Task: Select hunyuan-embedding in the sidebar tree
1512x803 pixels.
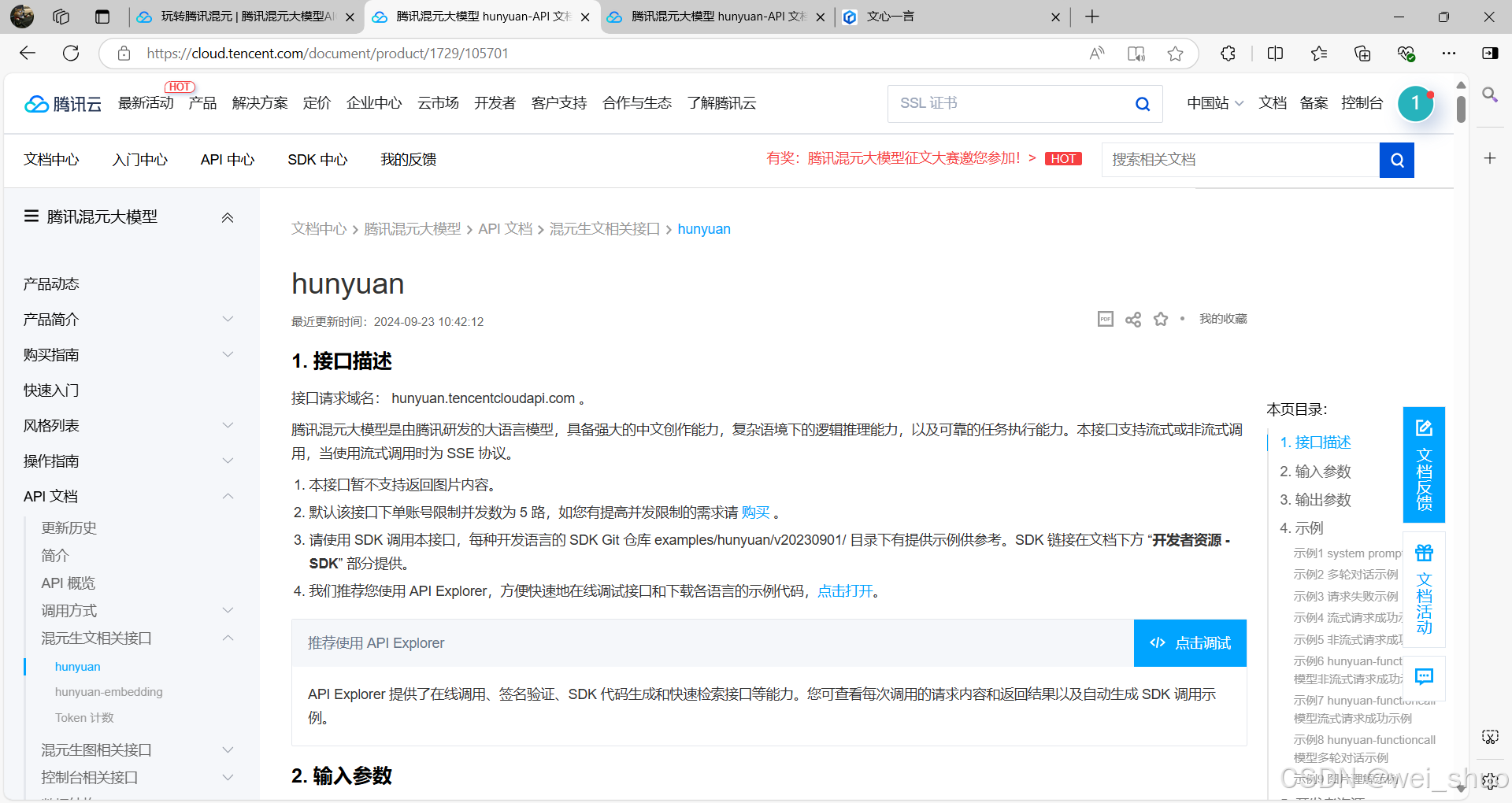Action: [109, 692]
